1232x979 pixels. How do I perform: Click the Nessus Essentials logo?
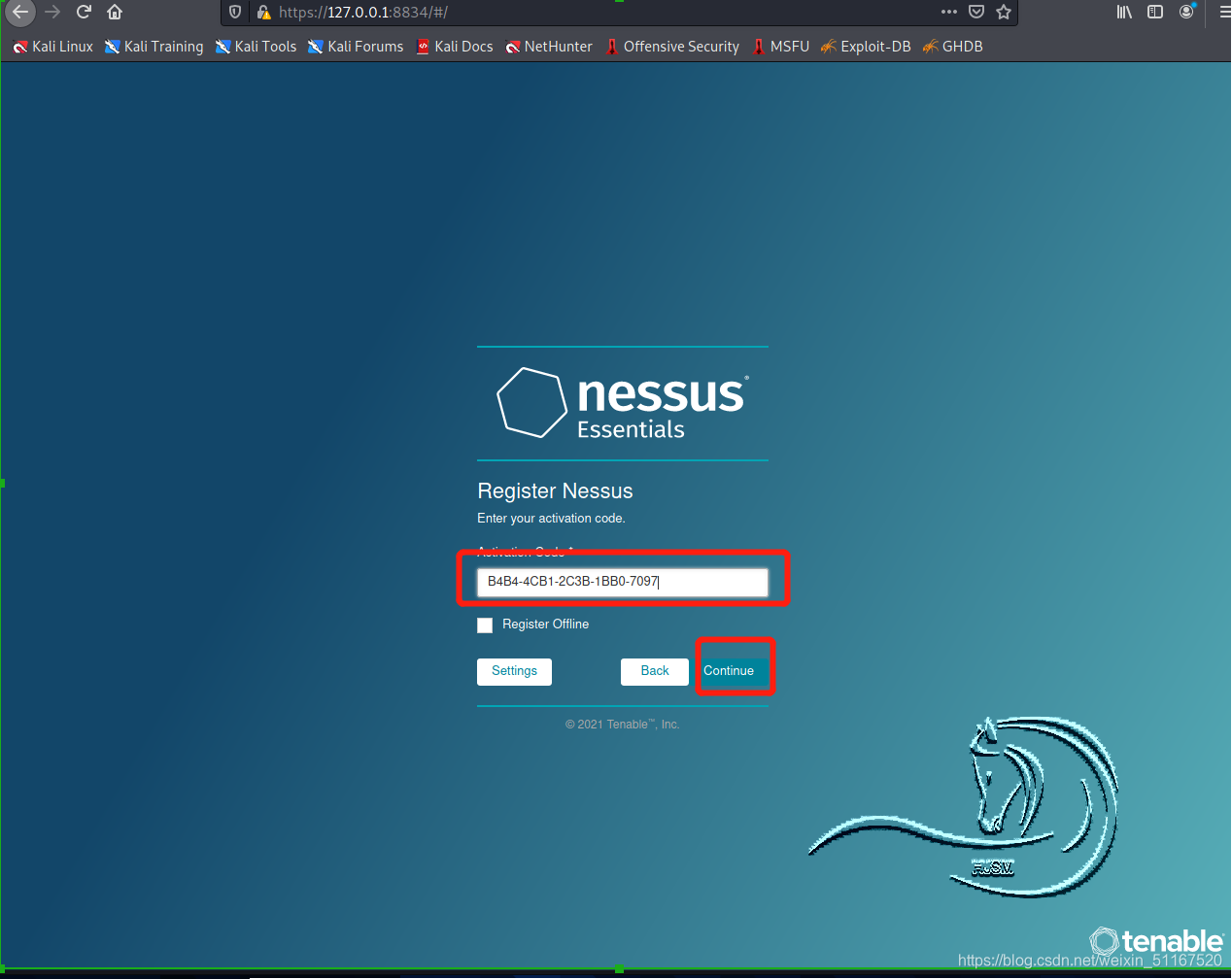623,402
